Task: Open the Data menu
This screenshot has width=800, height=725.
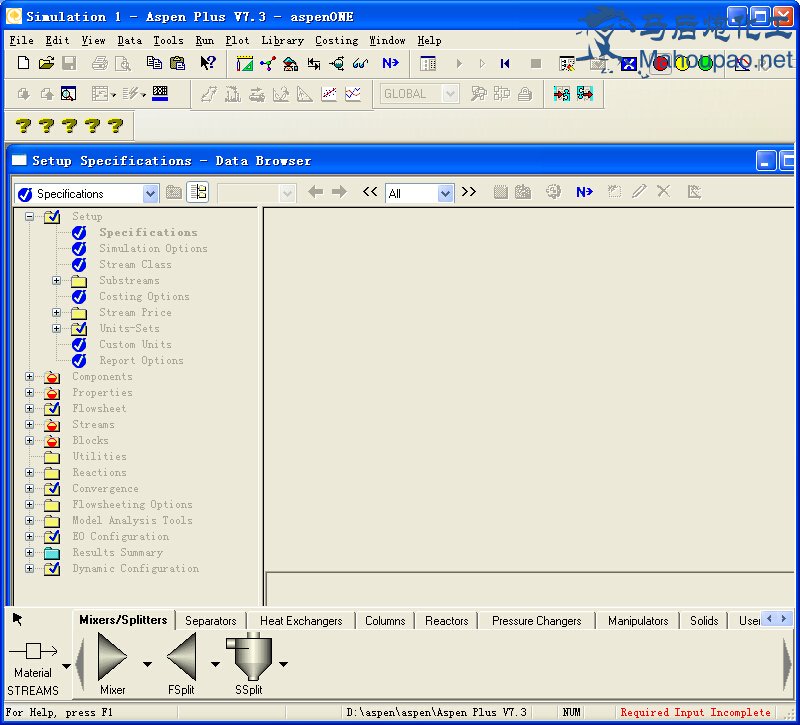Action: point(130,40)
